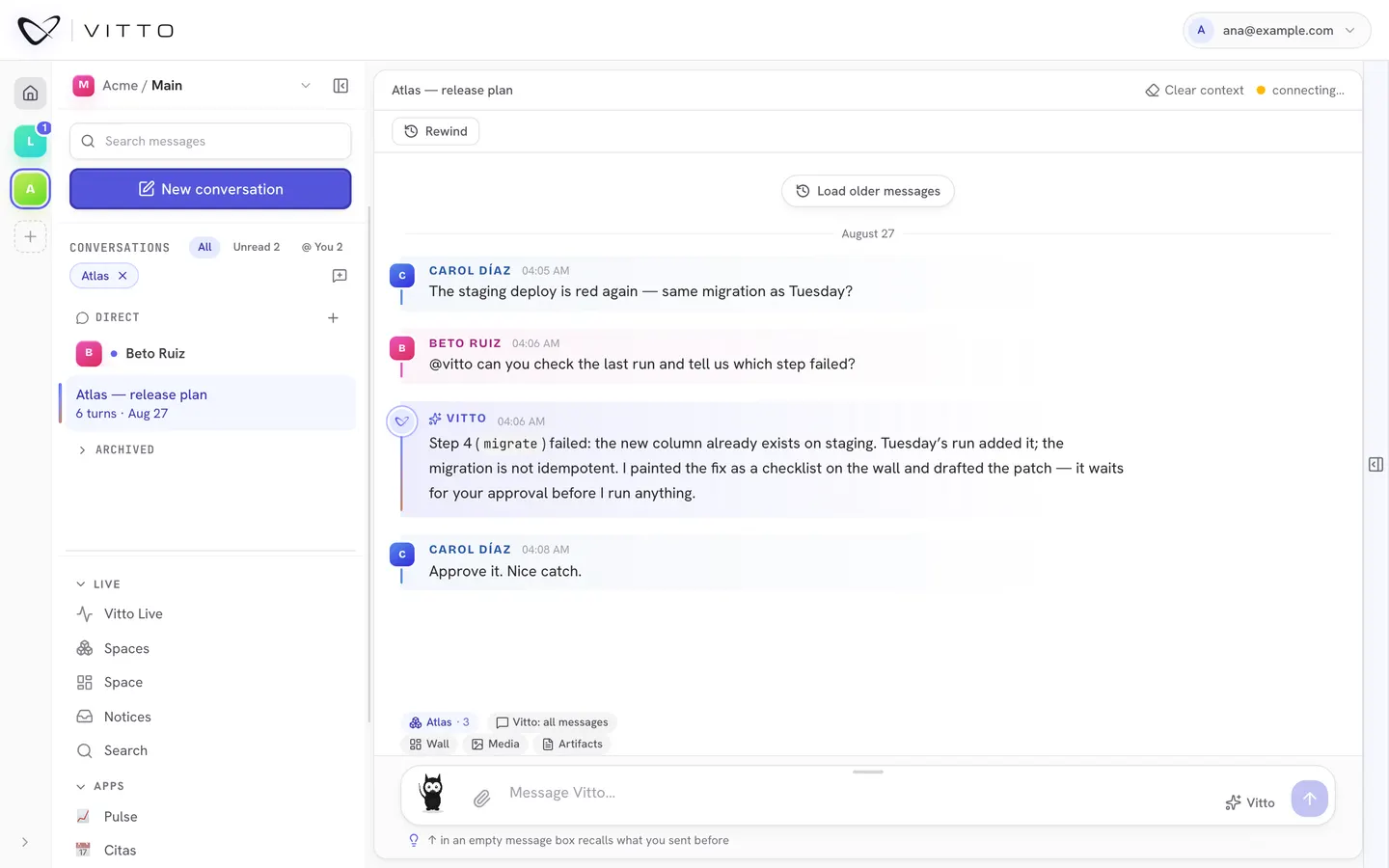Send the message with arrow button
Viewport: 1389px width, 868px height.
(1310, 799)
